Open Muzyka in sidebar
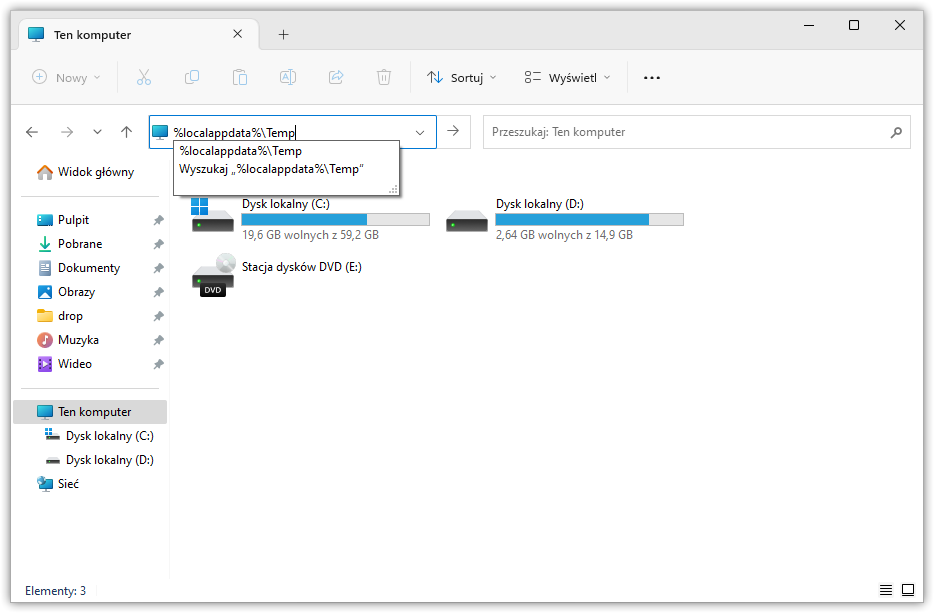This screenshot has width=934, height=613. 68,340
